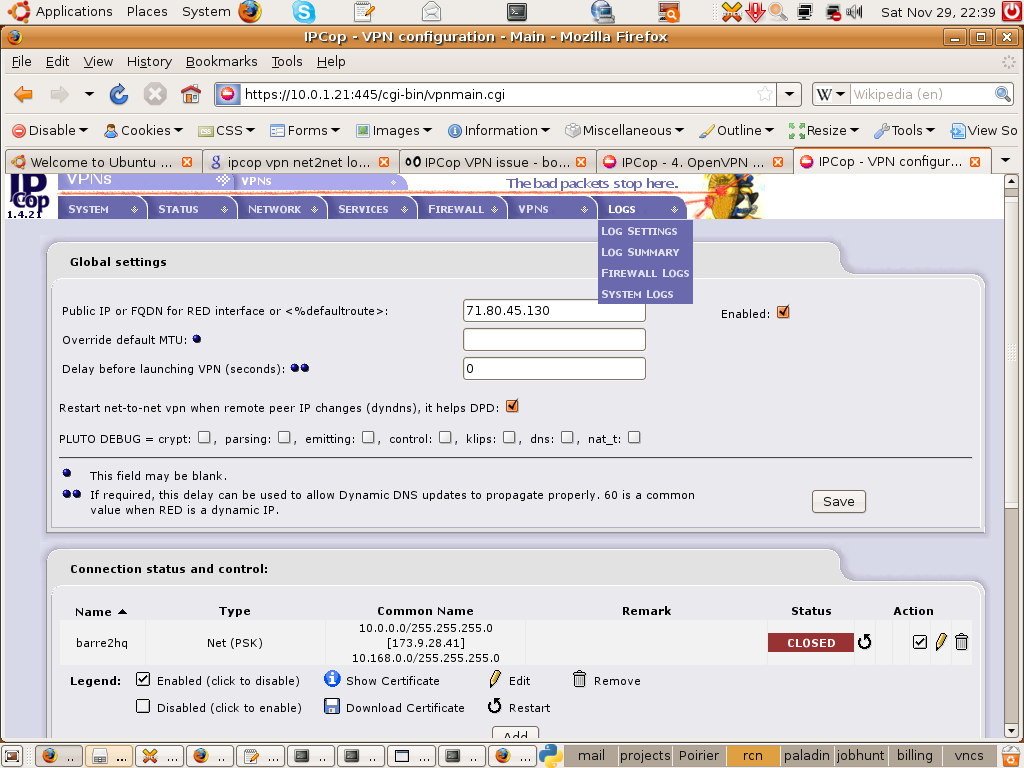The height and width of the screenshot is (768, 1024).
Task: Bookmark page with the star icon
Action: click(x=765, y=94)
